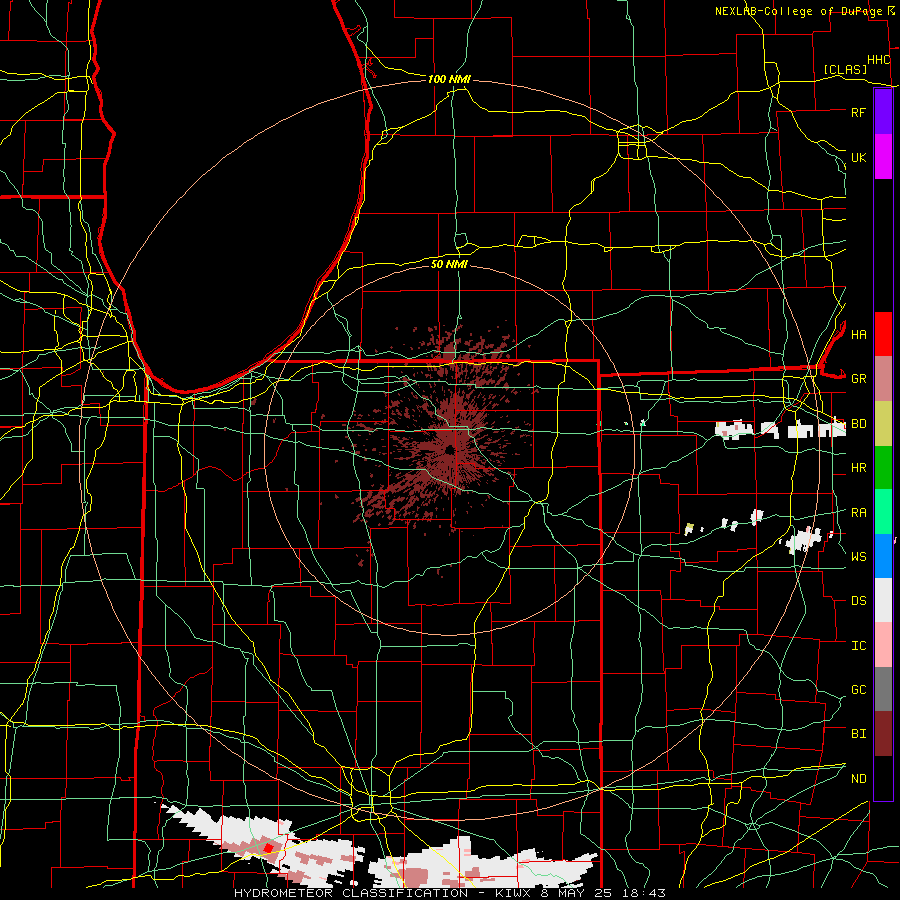Click the light pink IC legend swatch
The height and width of the screenshot is (900, 900).
click(x=883, y=645)
